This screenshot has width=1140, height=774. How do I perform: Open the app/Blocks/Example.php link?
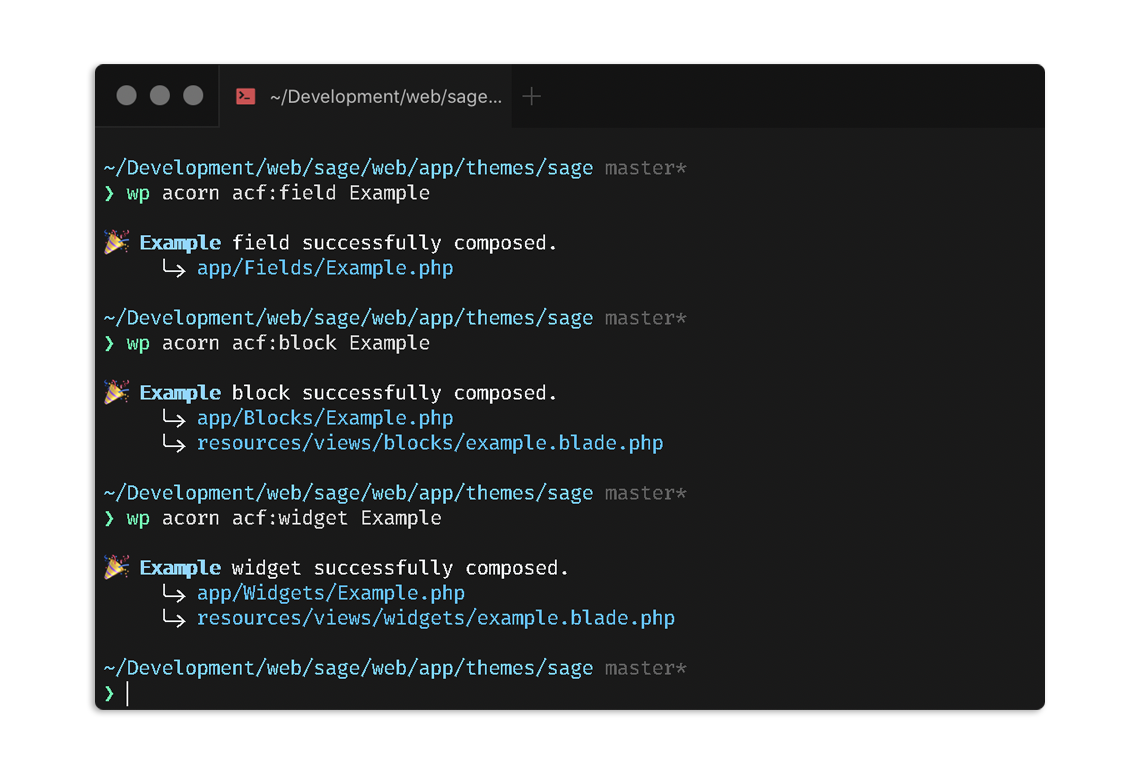(325, 417)
